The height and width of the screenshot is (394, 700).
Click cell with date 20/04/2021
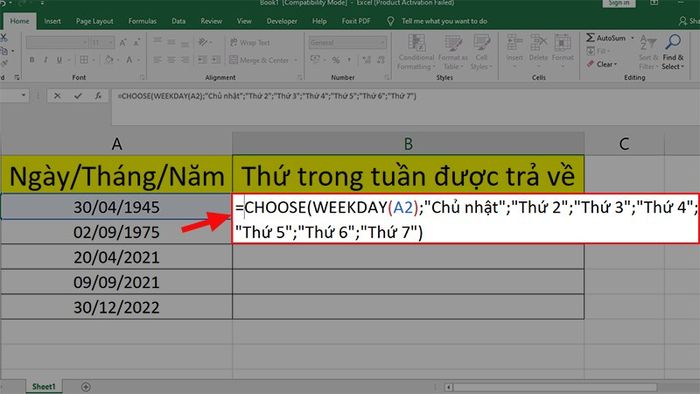117,257
